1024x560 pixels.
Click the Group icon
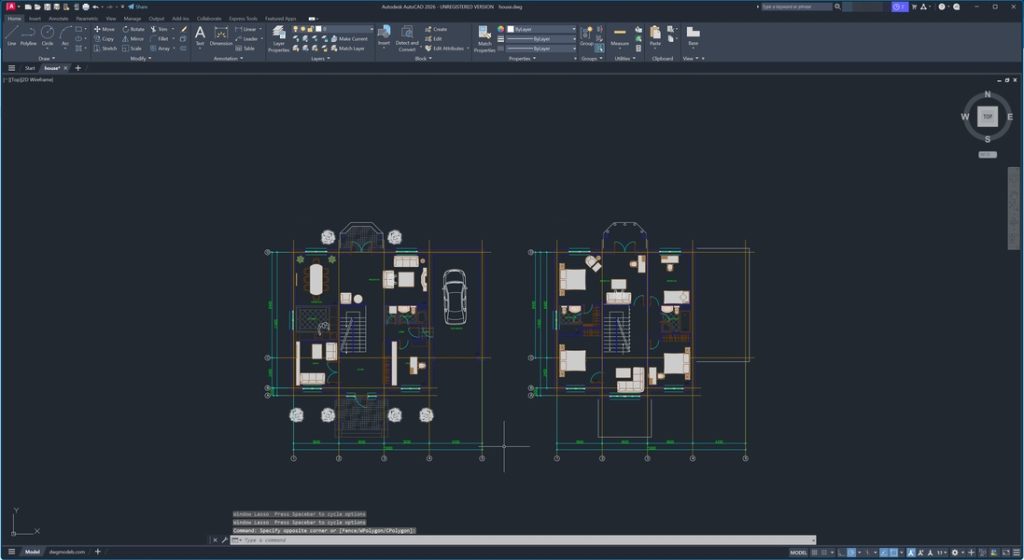[x=586, y=35]
